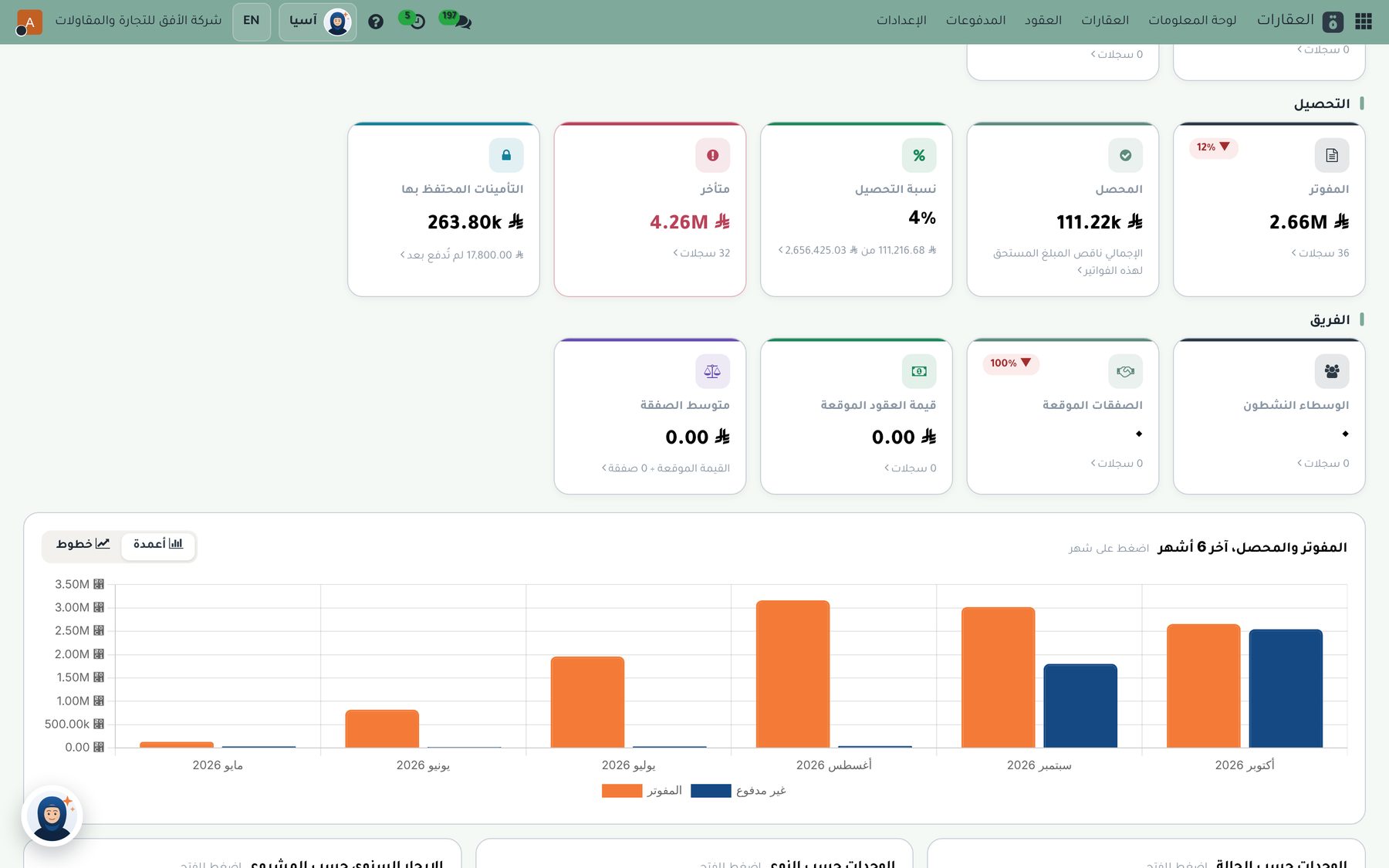Viewport: 1389px width, 868px height.
Task: Open the آسيا user profile menu
Action: click(318, 22)
